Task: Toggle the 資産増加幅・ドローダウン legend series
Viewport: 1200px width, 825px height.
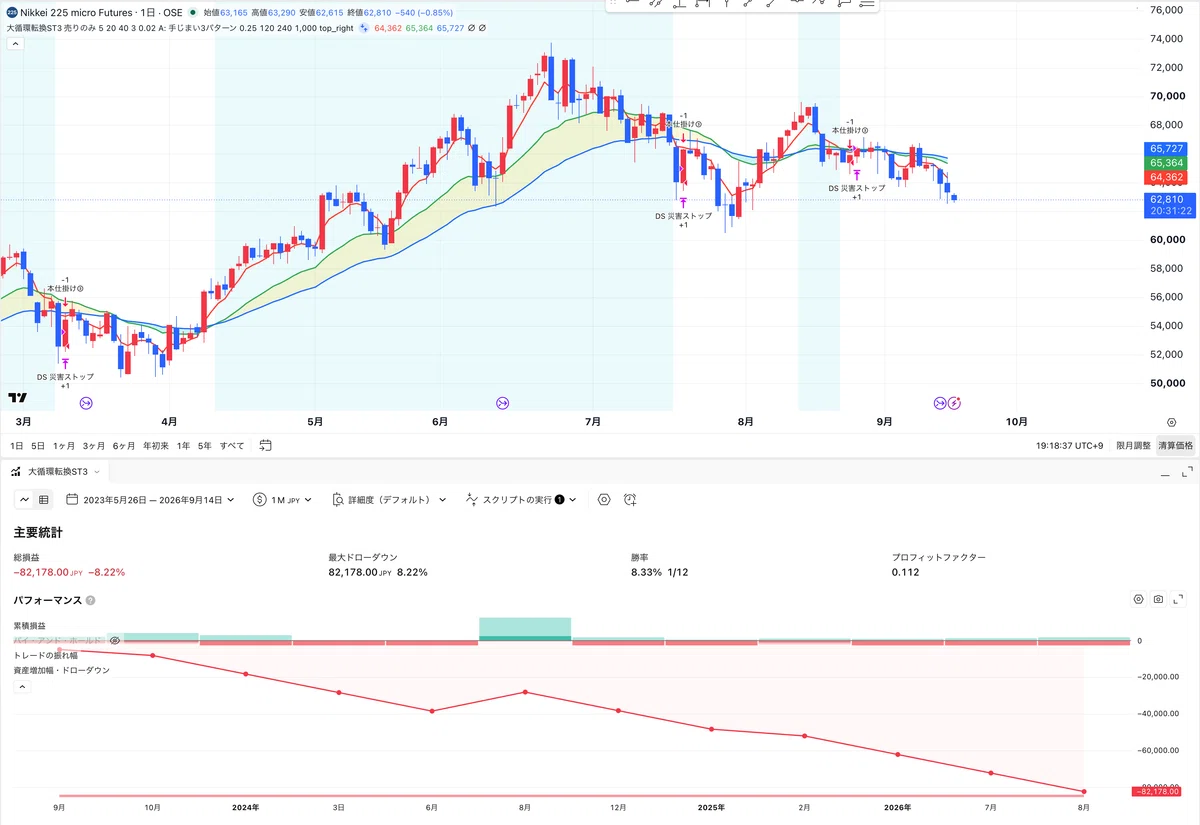Action: click(x=62, y=670)
